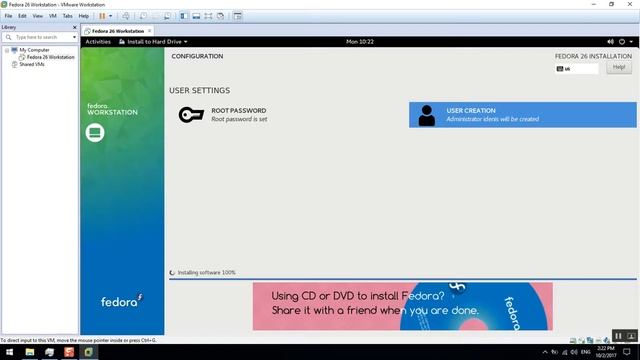Open the Library search dropdown arrow
Screen dimensions: 640x360
[74, 37]
